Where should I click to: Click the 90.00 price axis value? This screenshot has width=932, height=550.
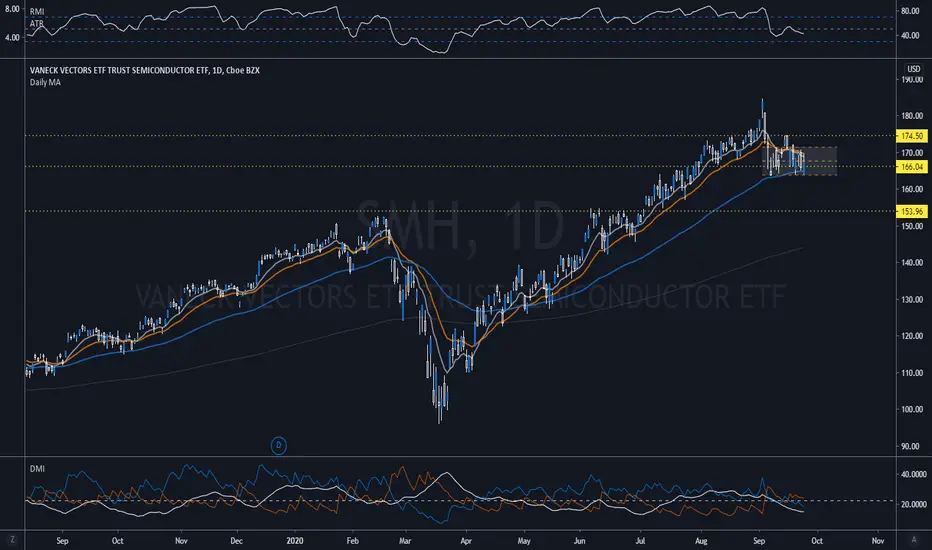[x=912, y=446]
